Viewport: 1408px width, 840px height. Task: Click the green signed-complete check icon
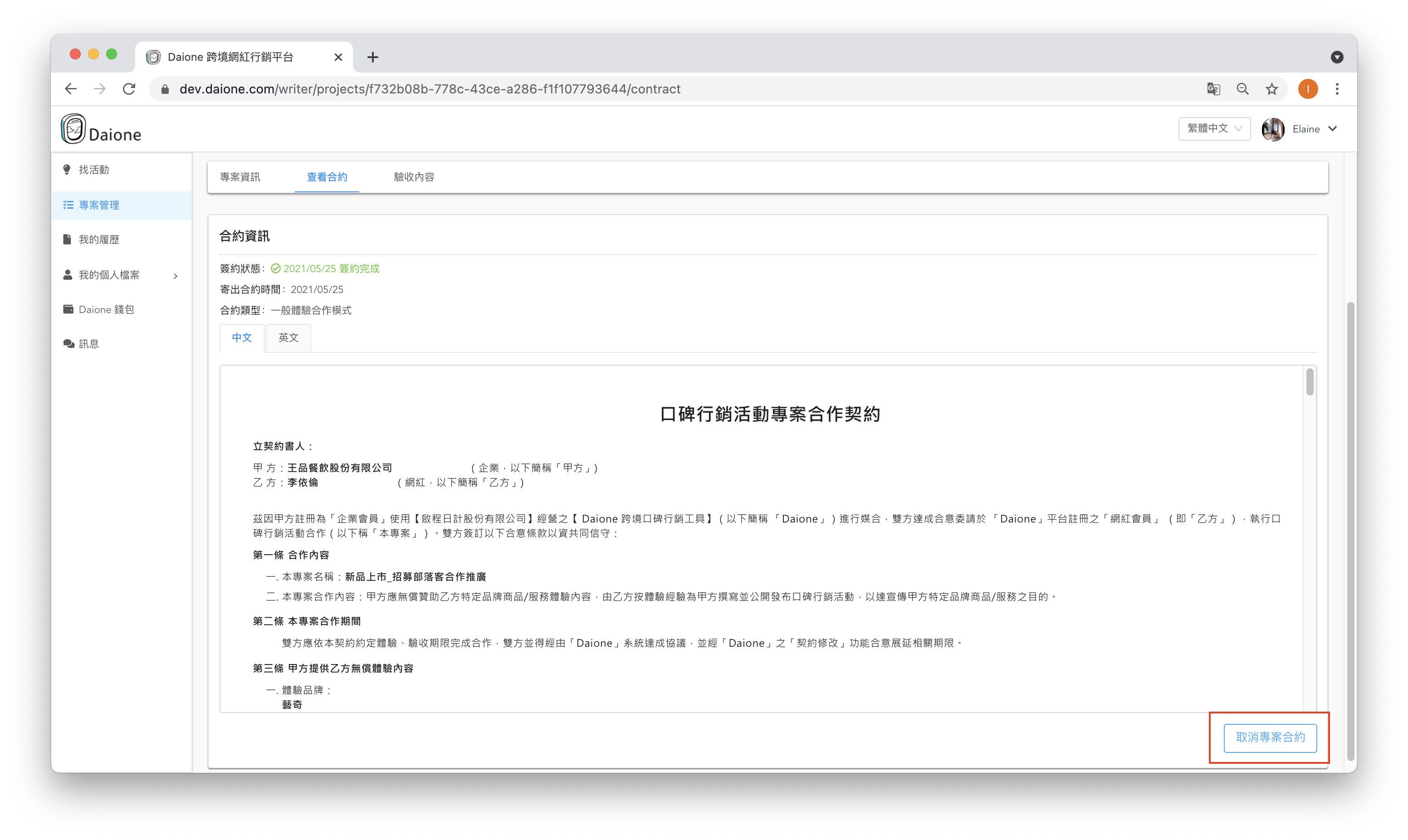click(276, 269)
